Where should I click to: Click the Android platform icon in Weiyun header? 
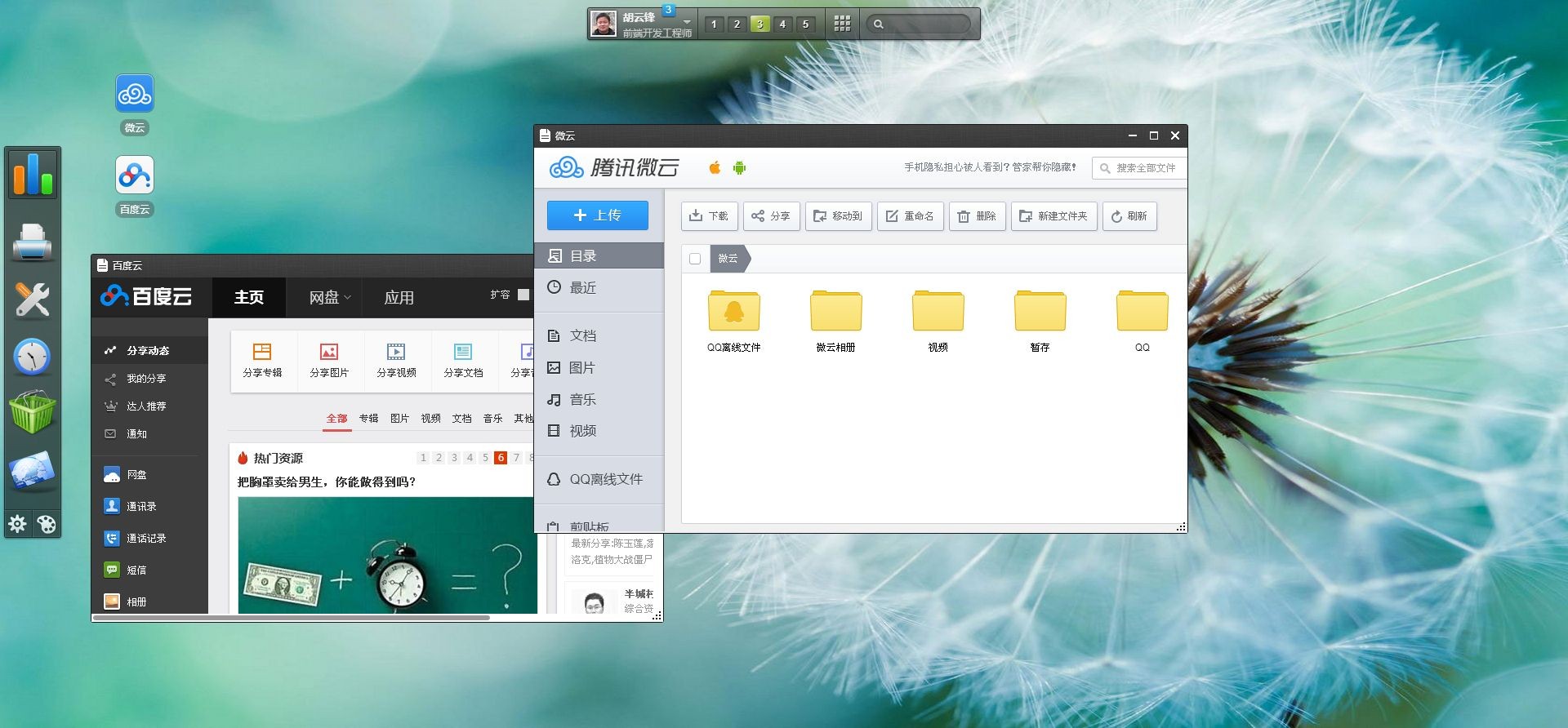tap(739, 167)
